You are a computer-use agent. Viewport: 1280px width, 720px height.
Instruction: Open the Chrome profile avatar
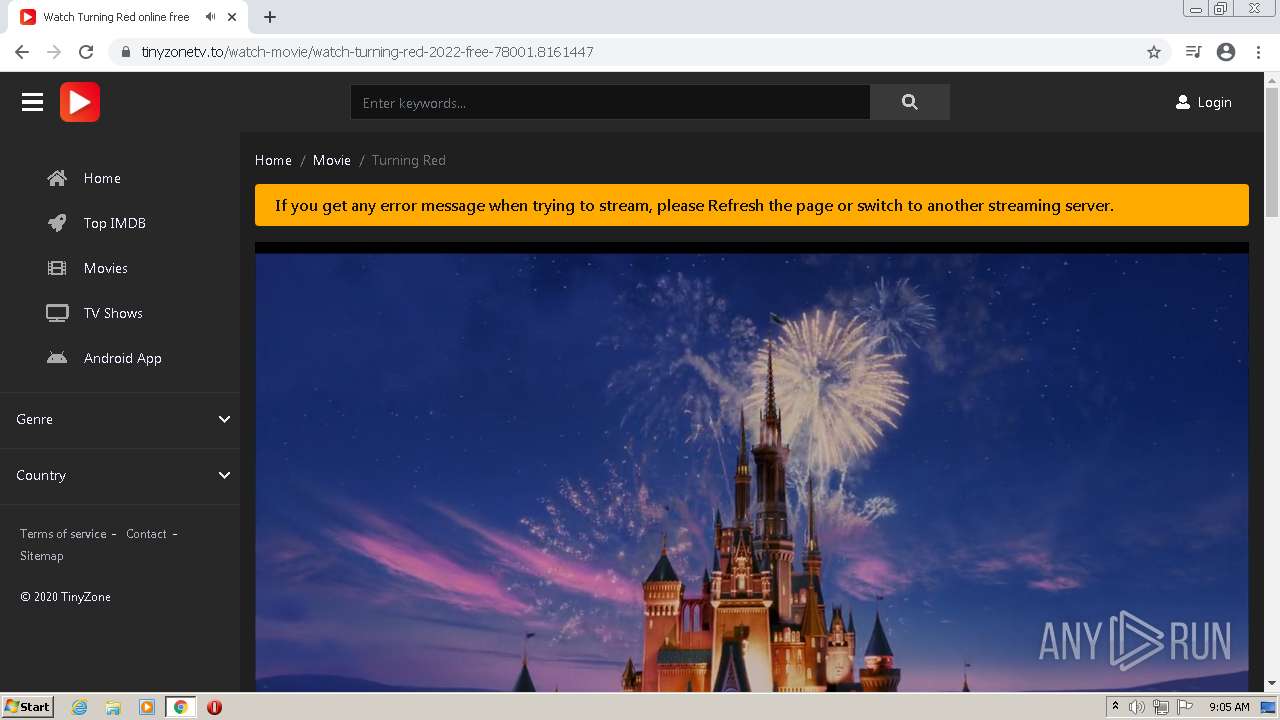1226,52
